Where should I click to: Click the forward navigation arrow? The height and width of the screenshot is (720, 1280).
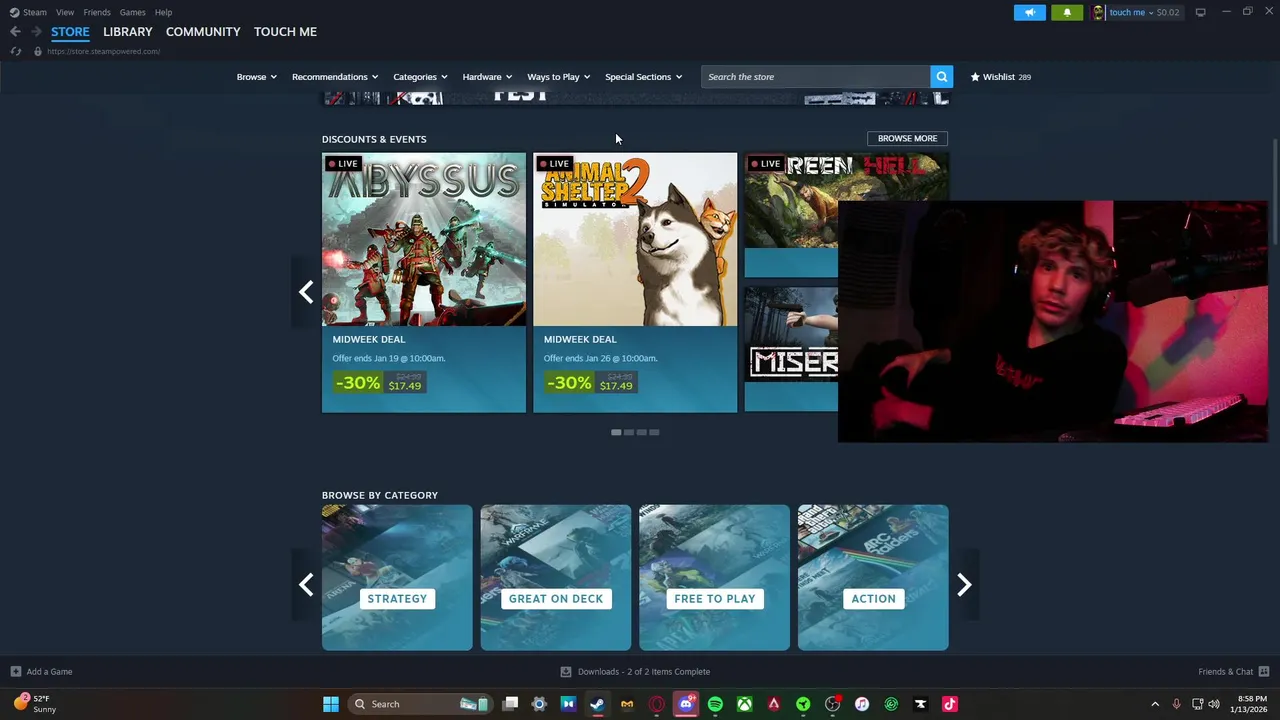coord(36,32)
